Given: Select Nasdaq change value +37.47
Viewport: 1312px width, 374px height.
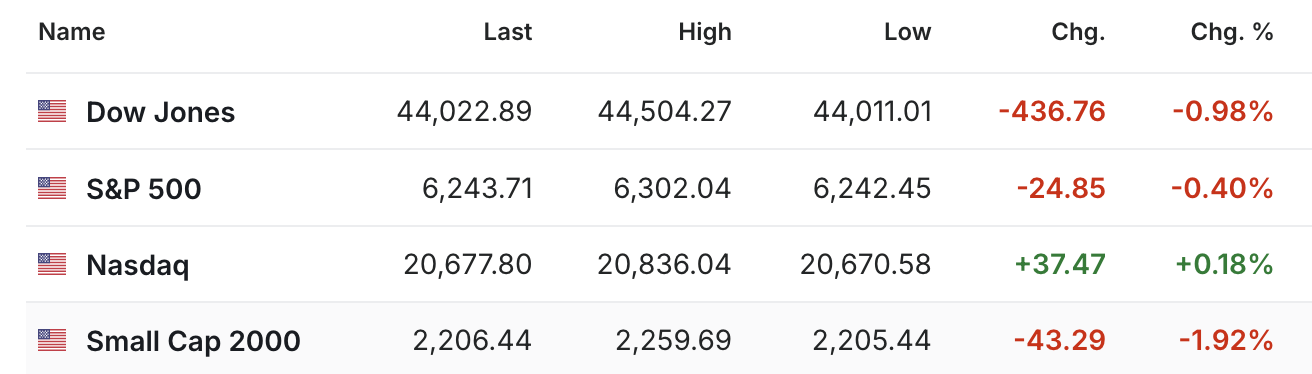Looking at the screenshot, I should pos(1060,264).
